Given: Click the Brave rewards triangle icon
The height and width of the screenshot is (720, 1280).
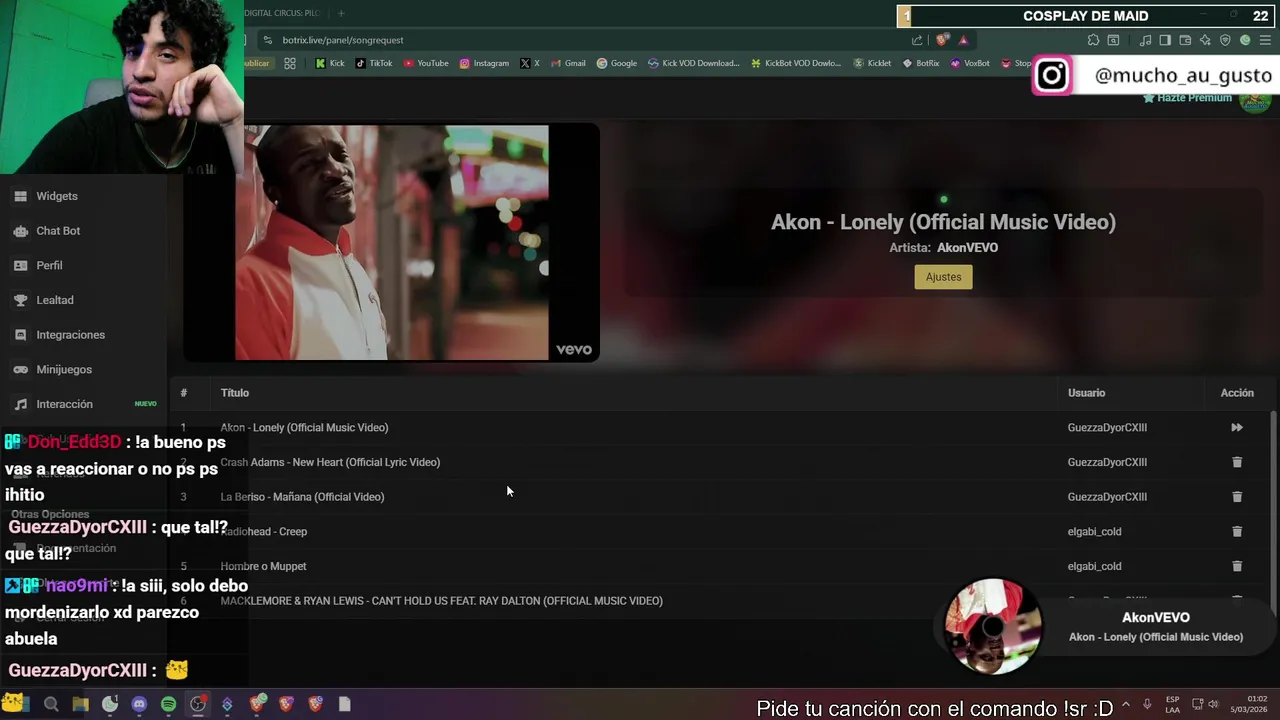Looking at the screenshot, I should tap(963, 40).
